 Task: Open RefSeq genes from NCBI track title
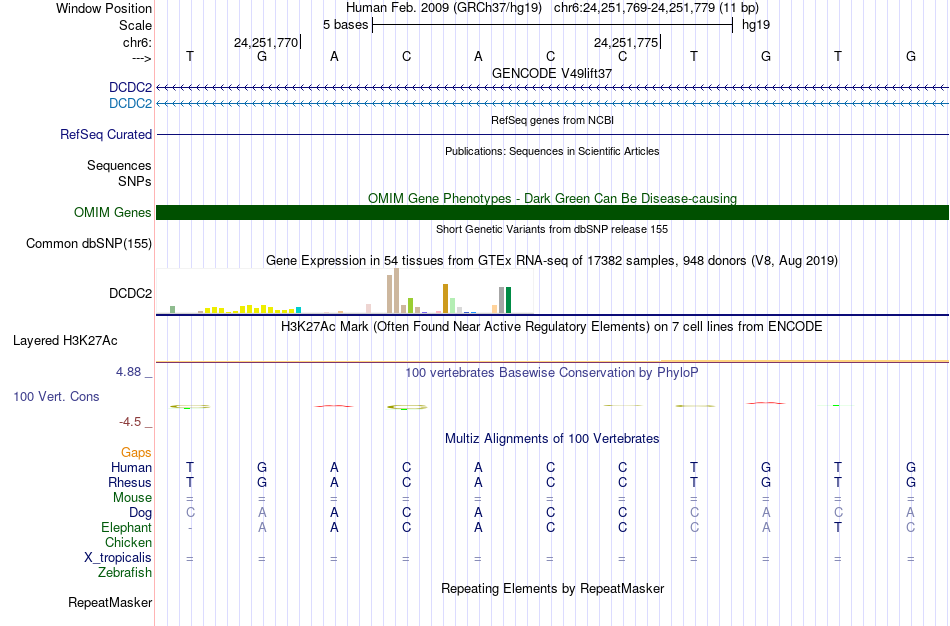tap(552, 120)
